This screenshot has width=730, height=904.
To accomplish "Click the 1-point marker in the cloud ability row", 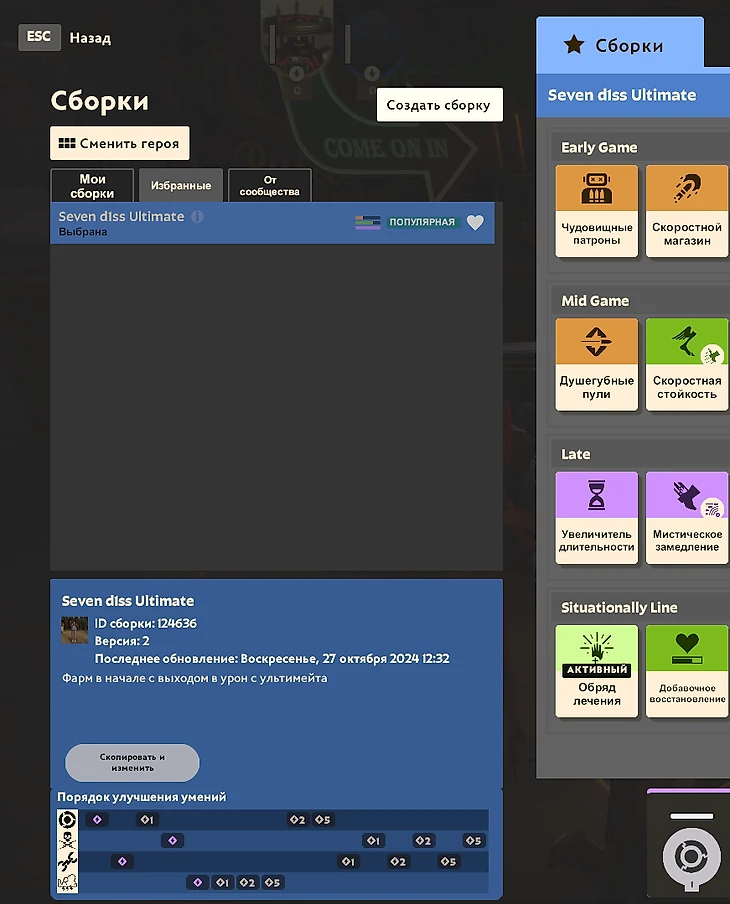I will click(x=223, y=882).
